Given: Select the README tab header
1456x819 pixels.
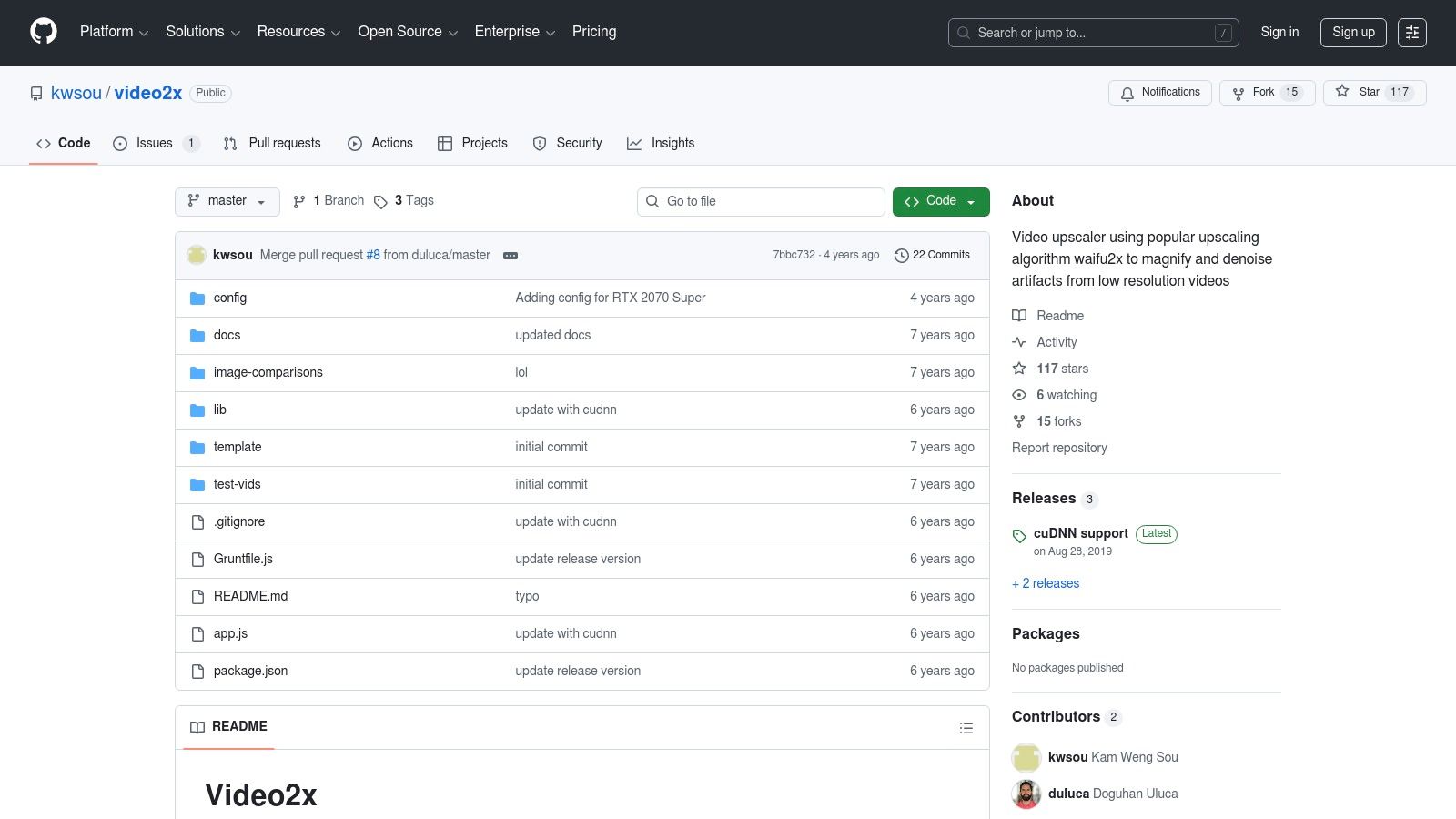Looking at the screenshot, I should coord(228,727).
